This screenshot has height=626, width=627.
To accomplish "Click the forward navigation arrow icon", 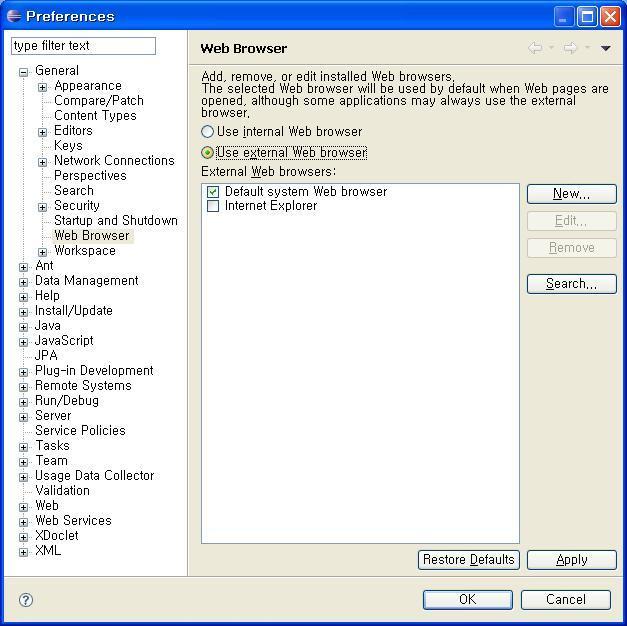I will 571,48.
